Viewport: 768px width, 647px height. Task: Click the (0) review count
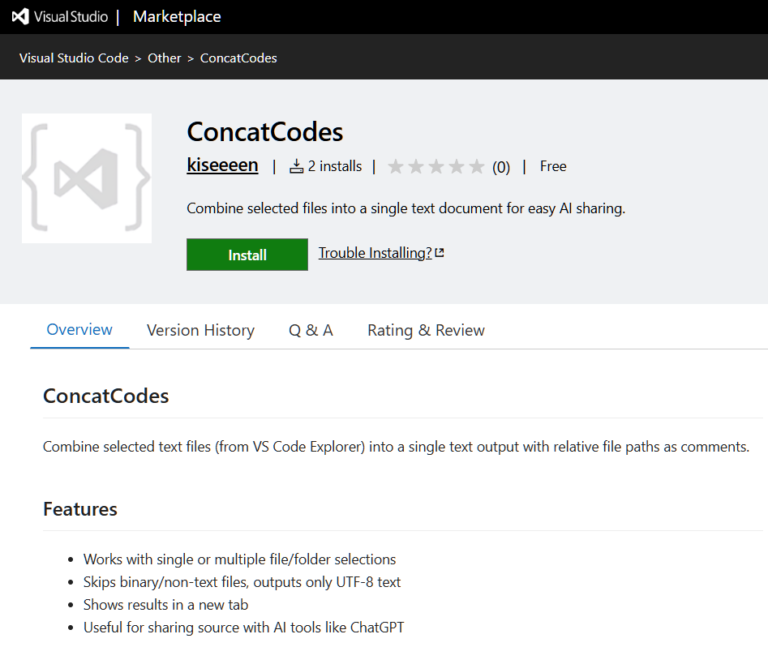click(x=501, y=167)
